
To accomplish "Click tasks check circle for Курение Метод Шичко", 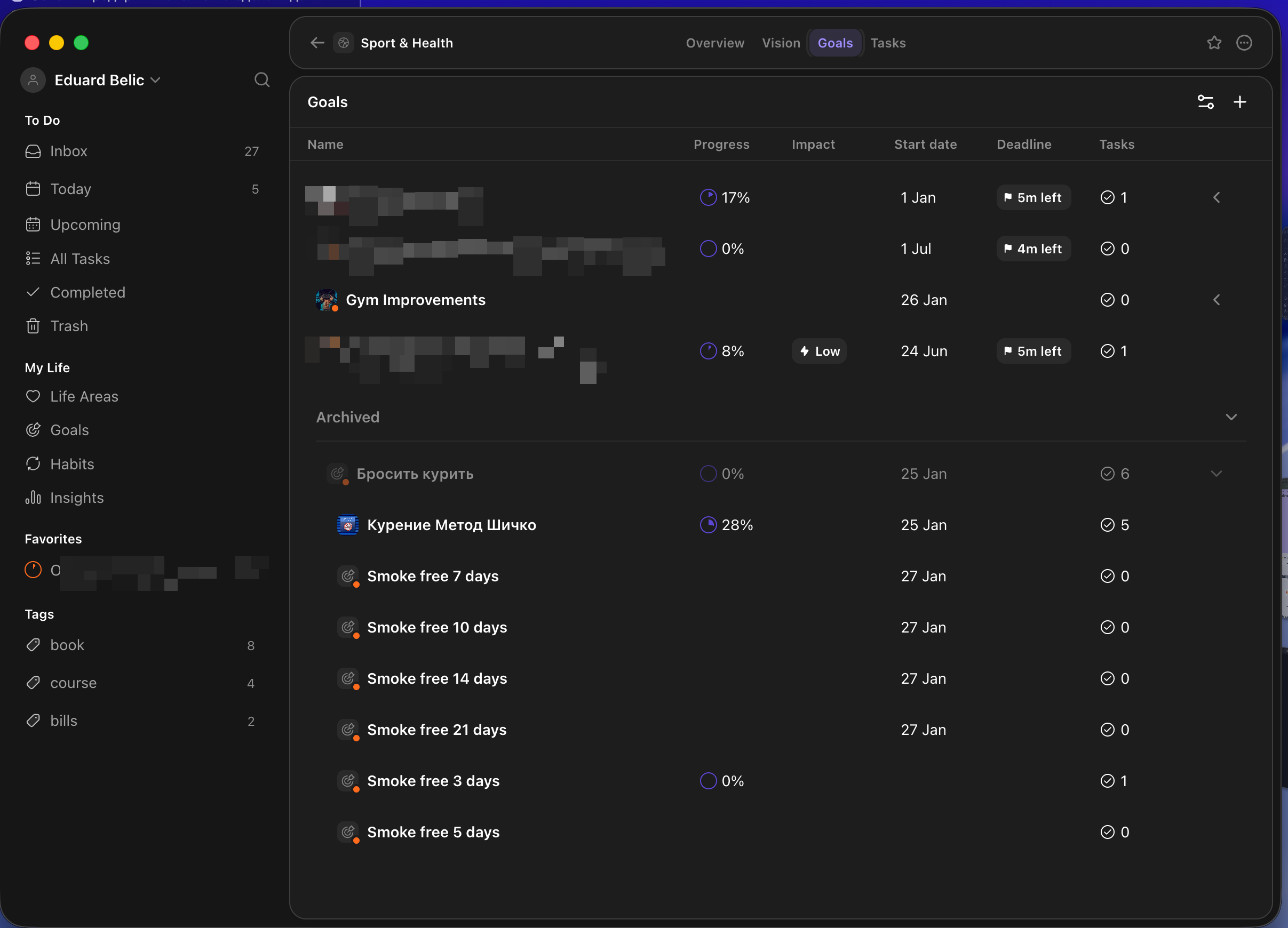I will pyautogui.click(x=1108, y=525).
